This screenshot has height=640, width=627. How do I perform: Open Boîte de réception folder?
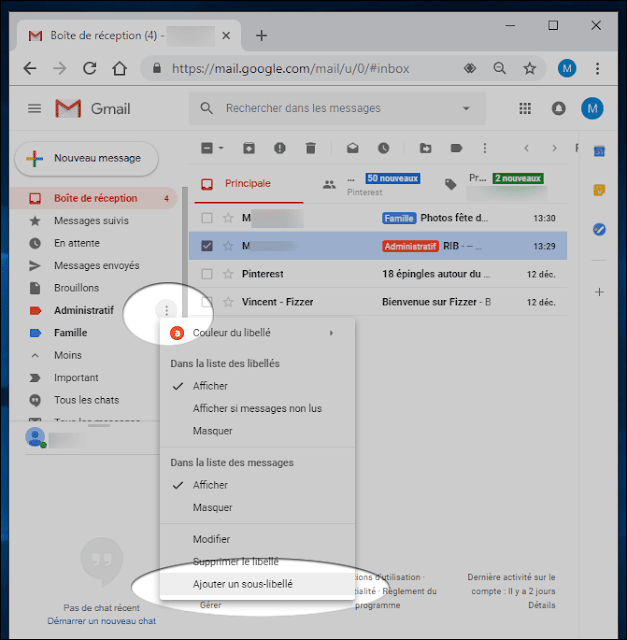click(93, 198)
